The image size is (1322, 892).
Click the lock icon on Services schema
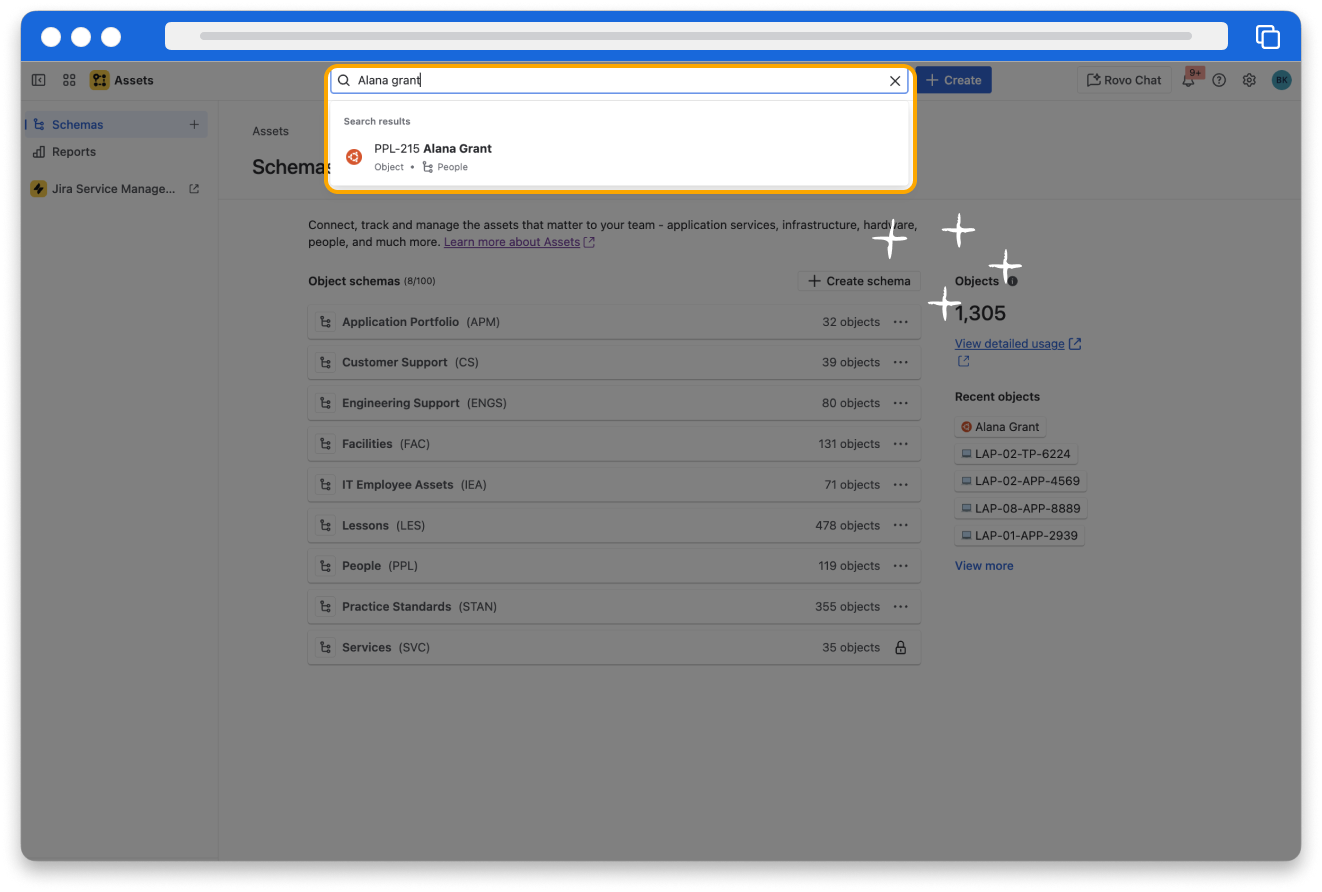(900, 648)
